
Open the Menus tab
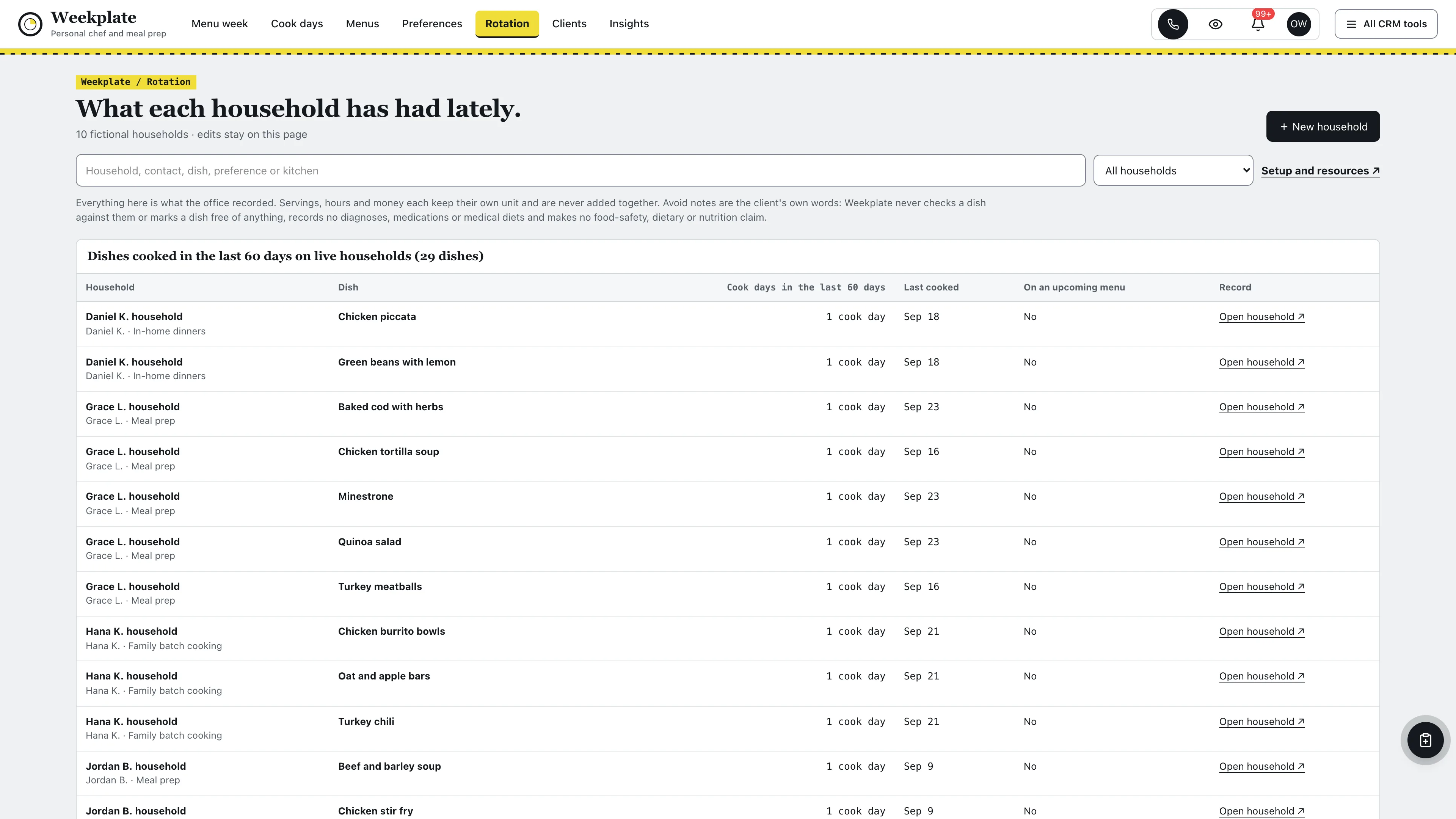pyautogui.click(x=362, y=24)
